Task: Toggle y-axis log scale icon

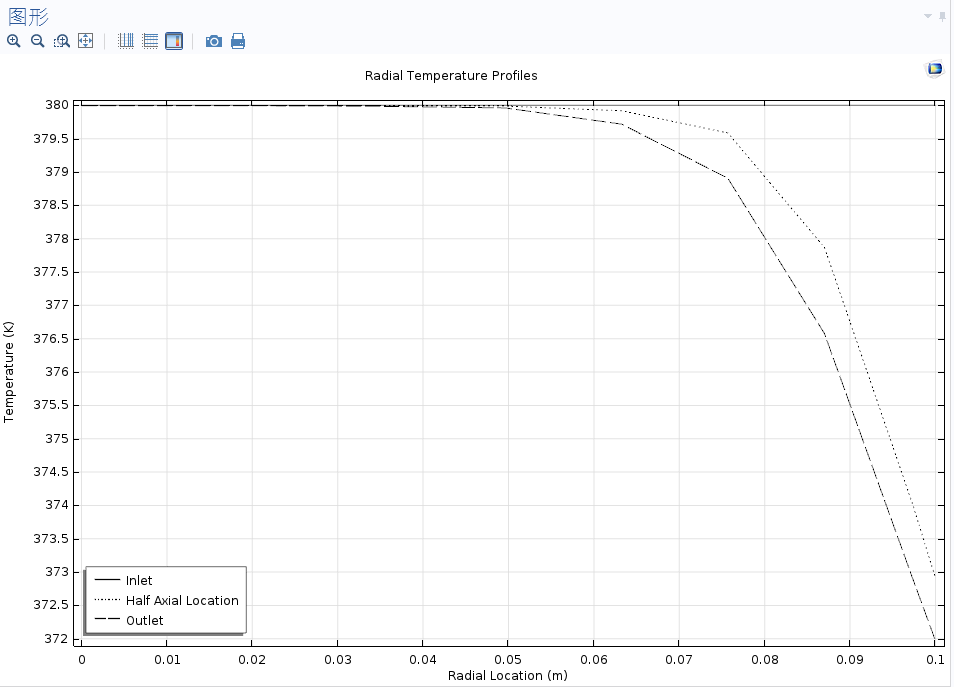Action: [x=150, y=41]
